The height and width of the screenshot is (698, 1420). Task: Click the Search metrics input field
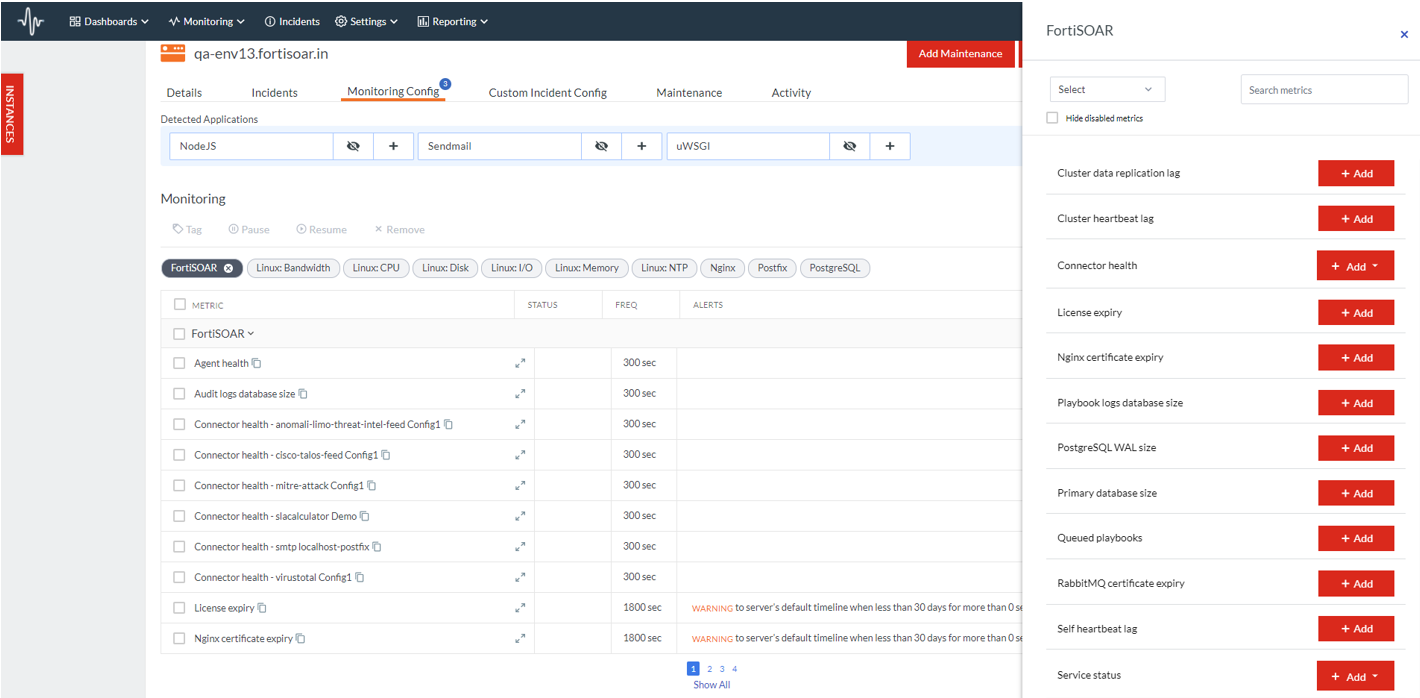tap(1323, 89)
